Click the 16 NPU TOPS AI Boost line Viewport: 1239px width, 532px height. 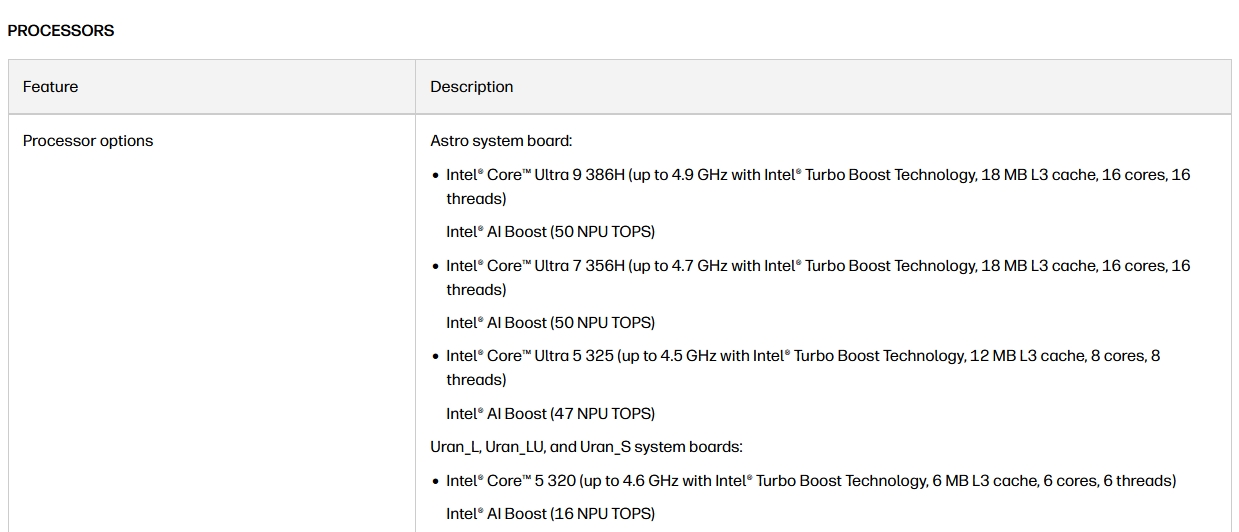tap(551, 514)
